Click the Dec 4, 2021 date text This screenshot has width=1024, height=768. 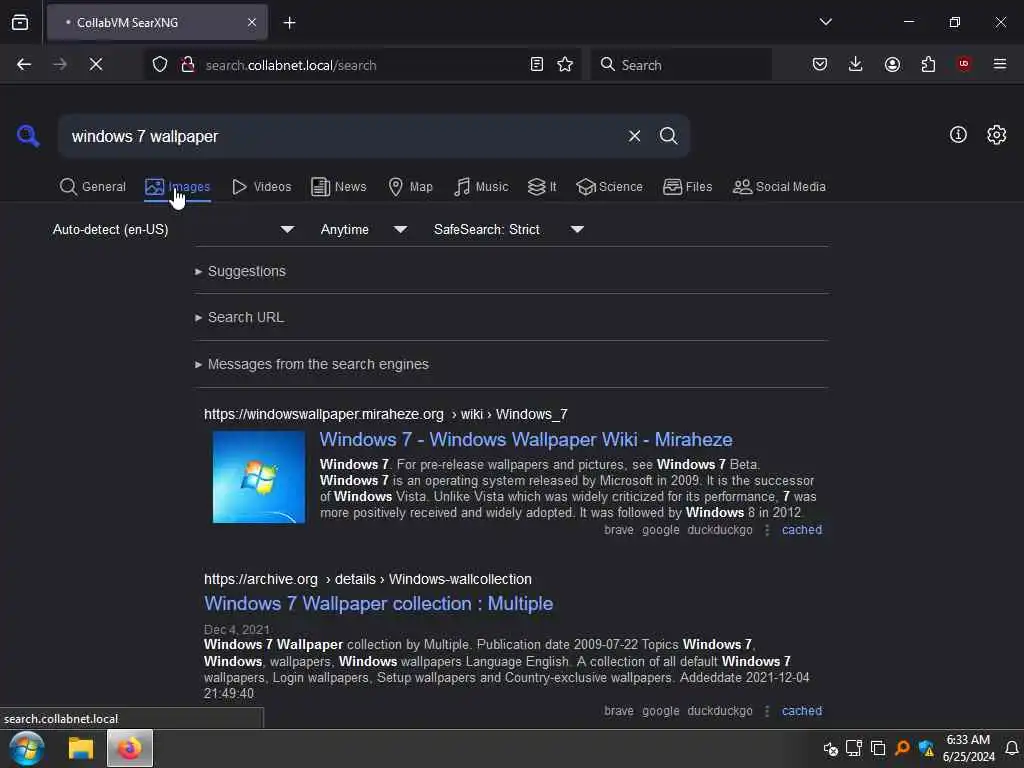coord(236,630)
